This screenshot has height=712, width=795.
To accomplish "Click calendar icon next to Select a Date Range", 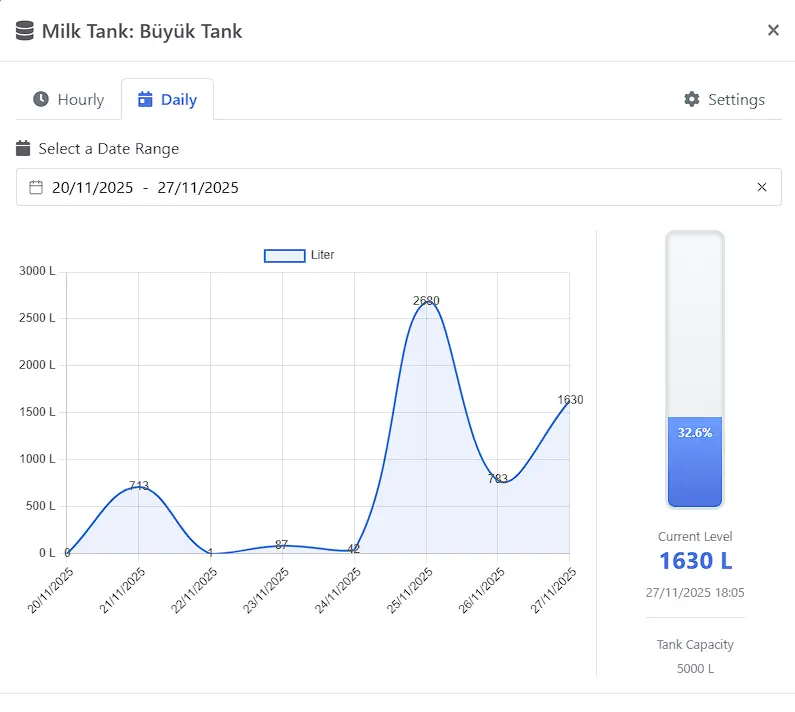I will click(24, 149).
